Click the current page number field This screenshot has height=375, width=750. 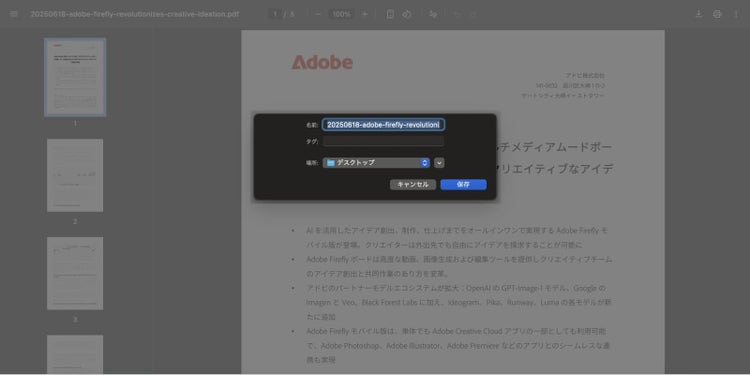(275, 14)
